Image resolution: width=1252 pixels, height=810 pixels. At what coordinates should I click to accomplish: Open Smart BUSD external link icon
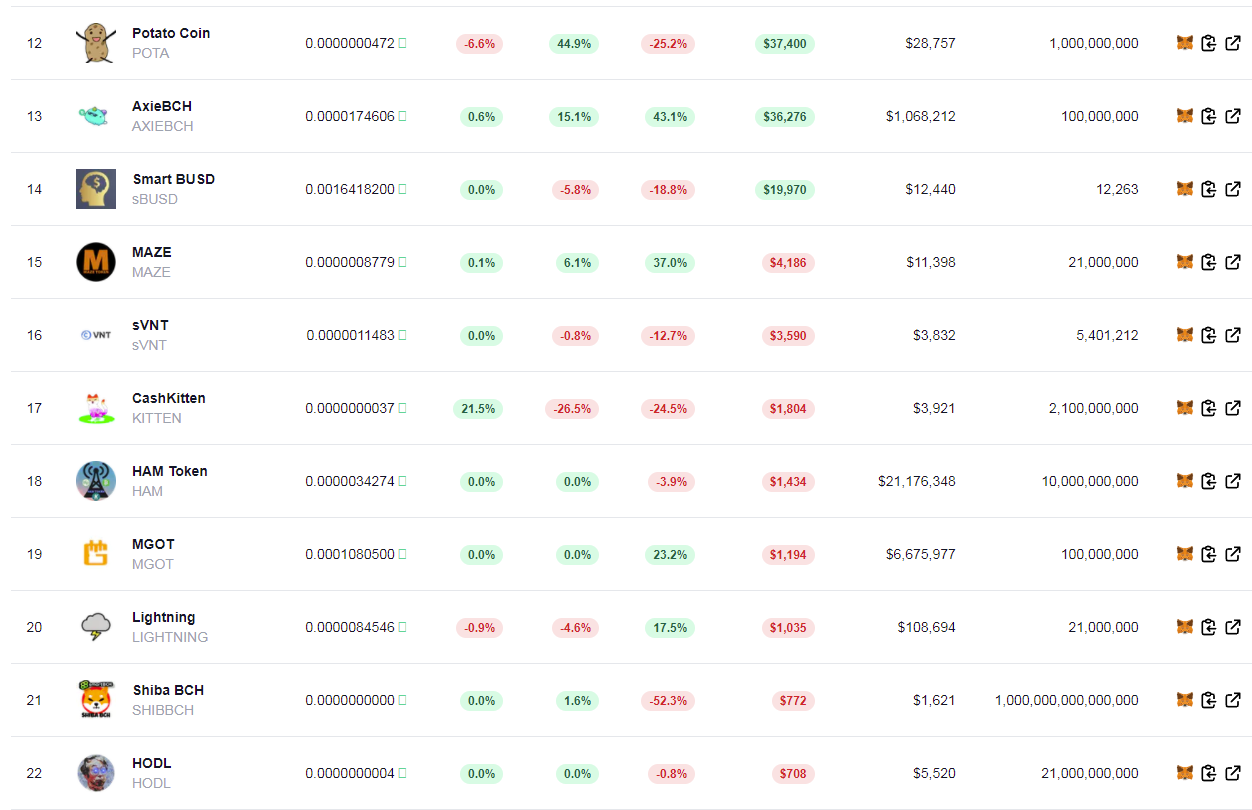(1233, 189)
